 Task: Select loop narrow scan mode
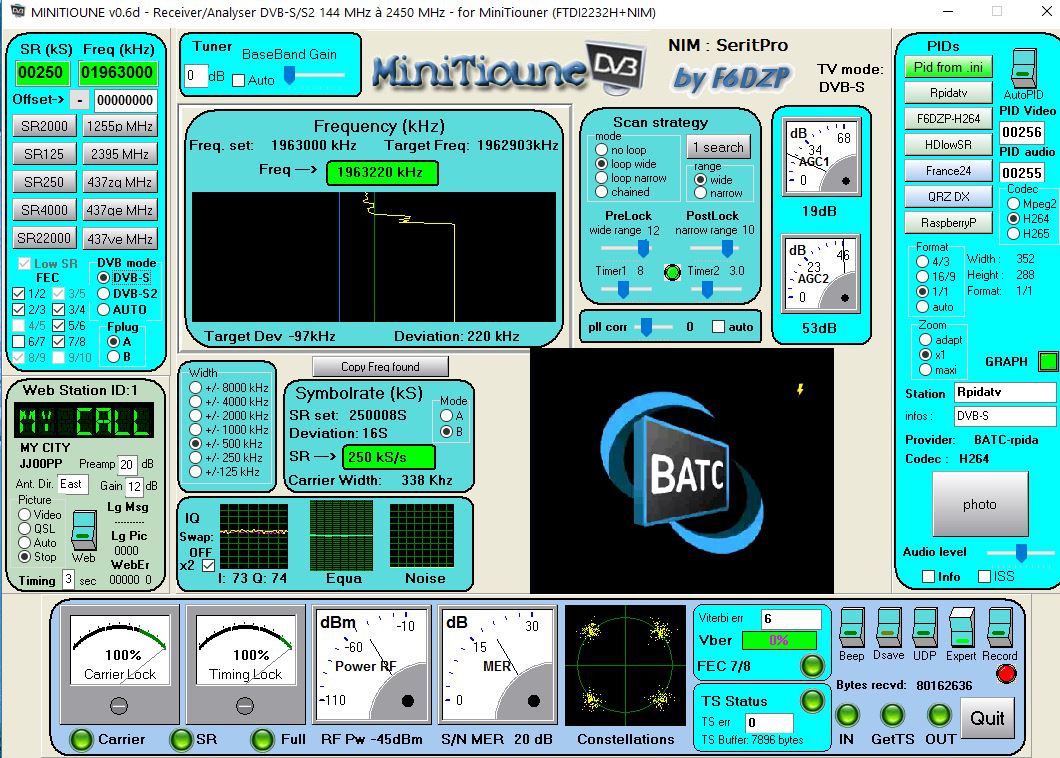tap(602, 178)
